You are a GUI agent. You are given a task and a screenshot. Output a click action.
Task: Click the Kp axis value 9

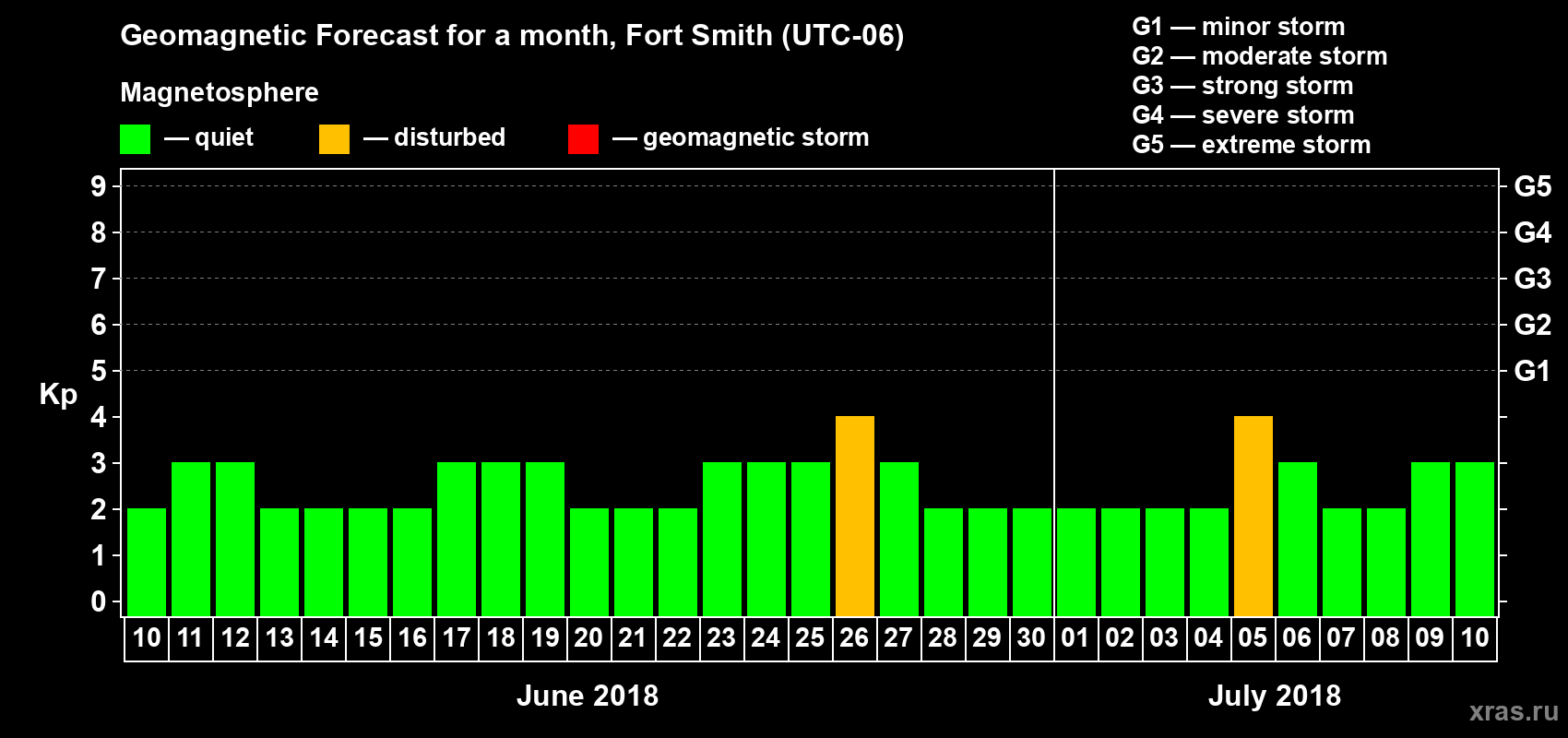click(99, 186)
